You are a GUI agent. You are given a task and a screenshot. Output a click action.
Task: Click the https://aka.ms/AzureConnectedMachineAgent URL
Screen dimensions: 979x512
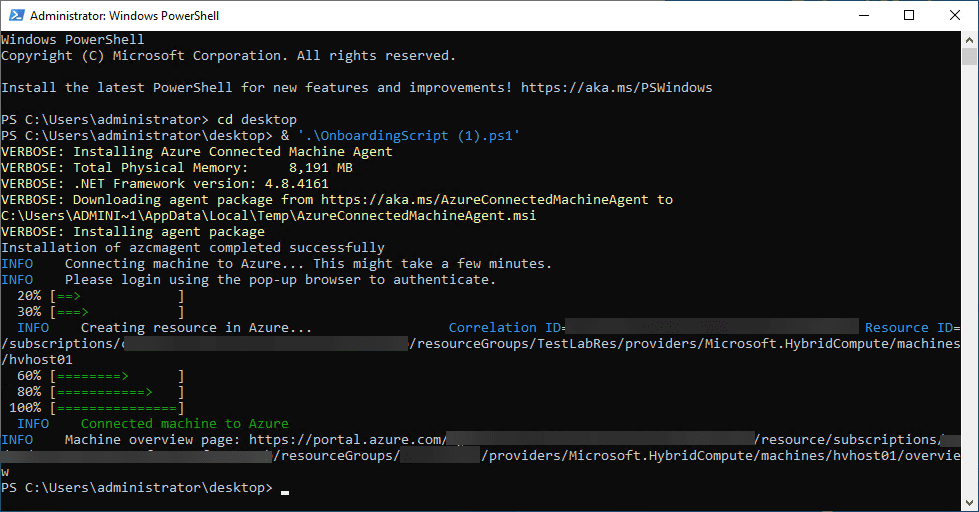pos(485,199)
